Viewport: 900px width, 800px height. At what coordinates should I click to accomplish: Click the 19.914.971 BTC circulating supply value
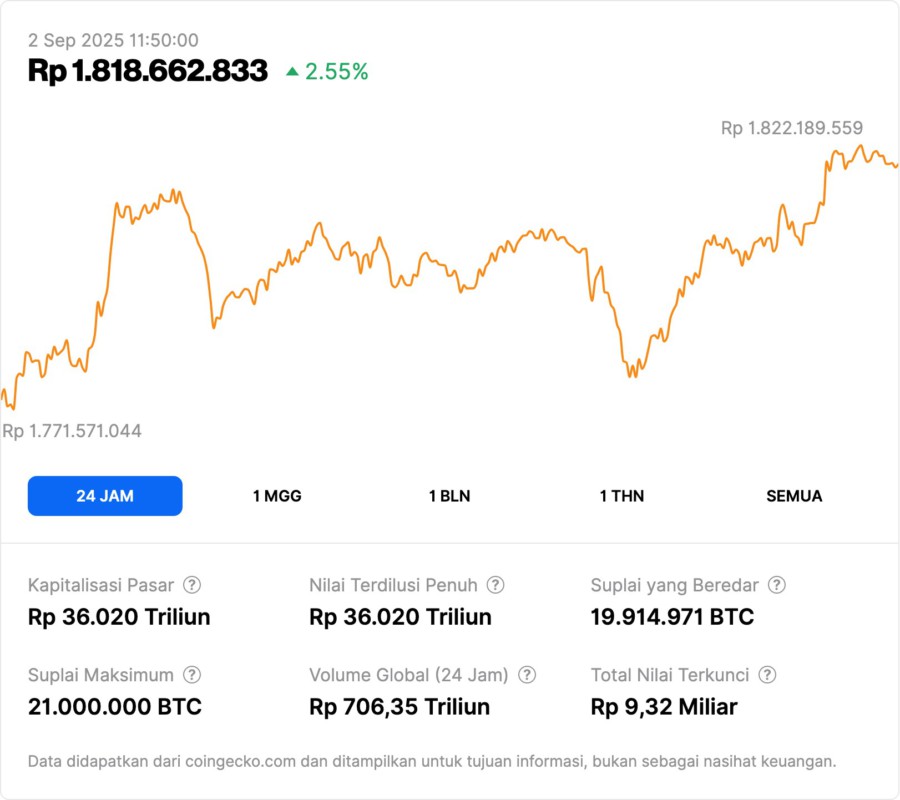(x=672, y=617)
